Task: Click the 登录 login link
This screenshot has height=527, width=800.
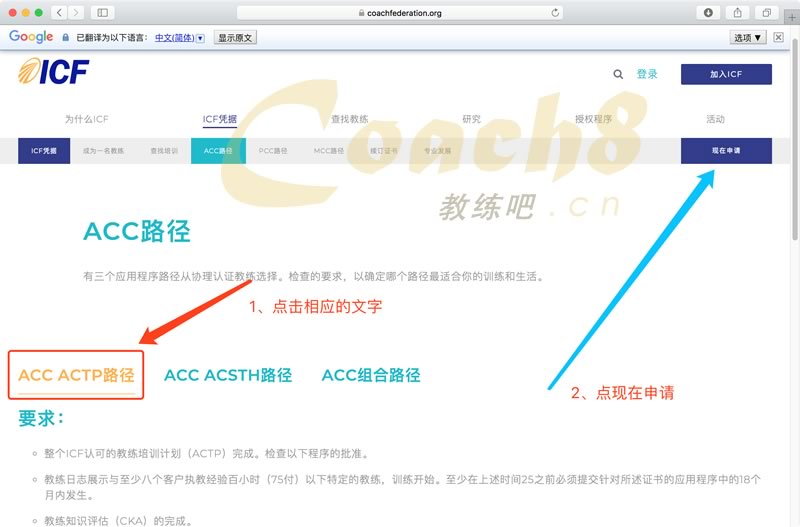Action: coord(647,74)
